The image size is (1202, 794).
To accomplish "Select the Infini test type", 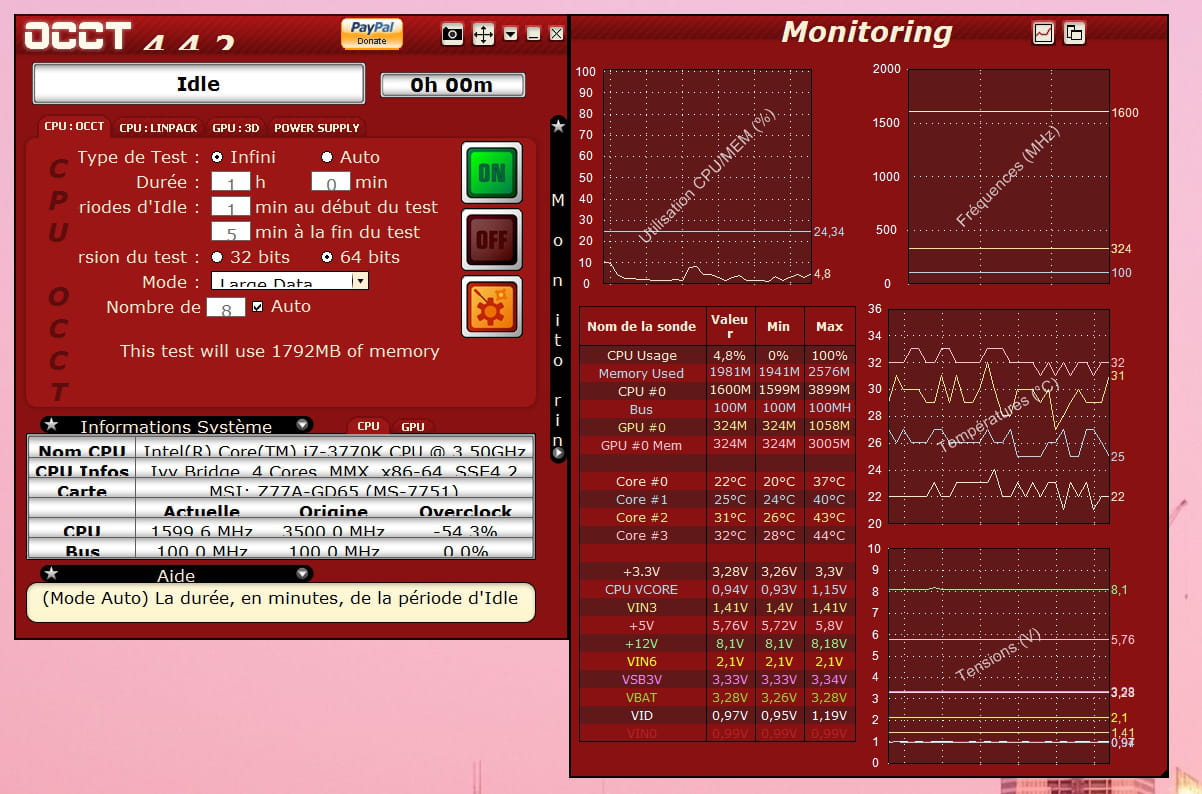I will point(217,157).
